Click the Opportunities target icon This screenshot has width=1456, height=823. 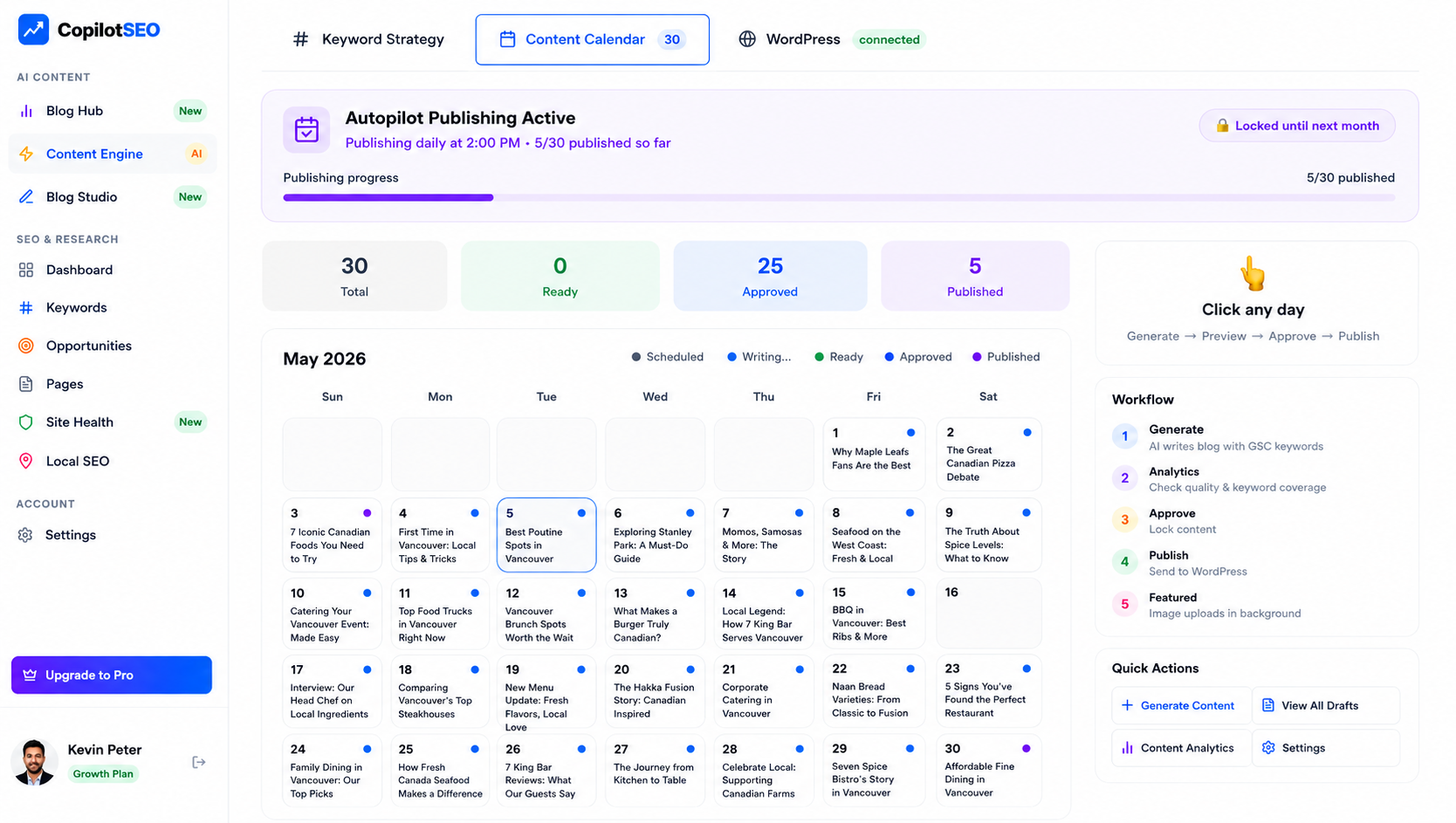coord(26,346)
